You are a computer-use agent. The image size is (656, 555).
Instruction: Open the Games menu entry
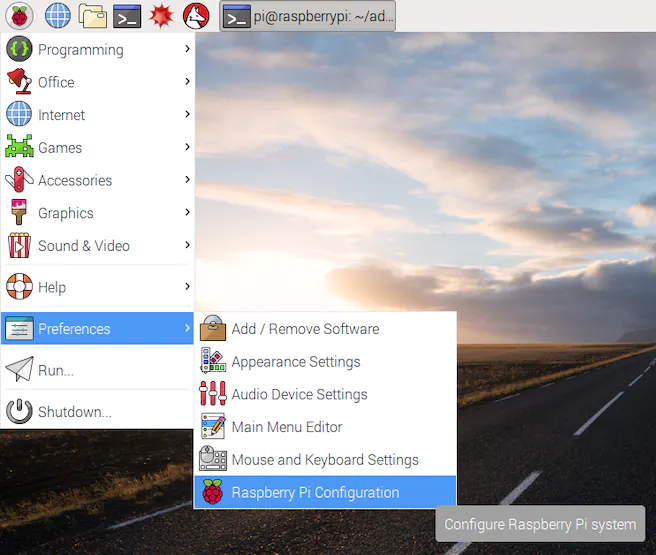[x=97, y=147]
